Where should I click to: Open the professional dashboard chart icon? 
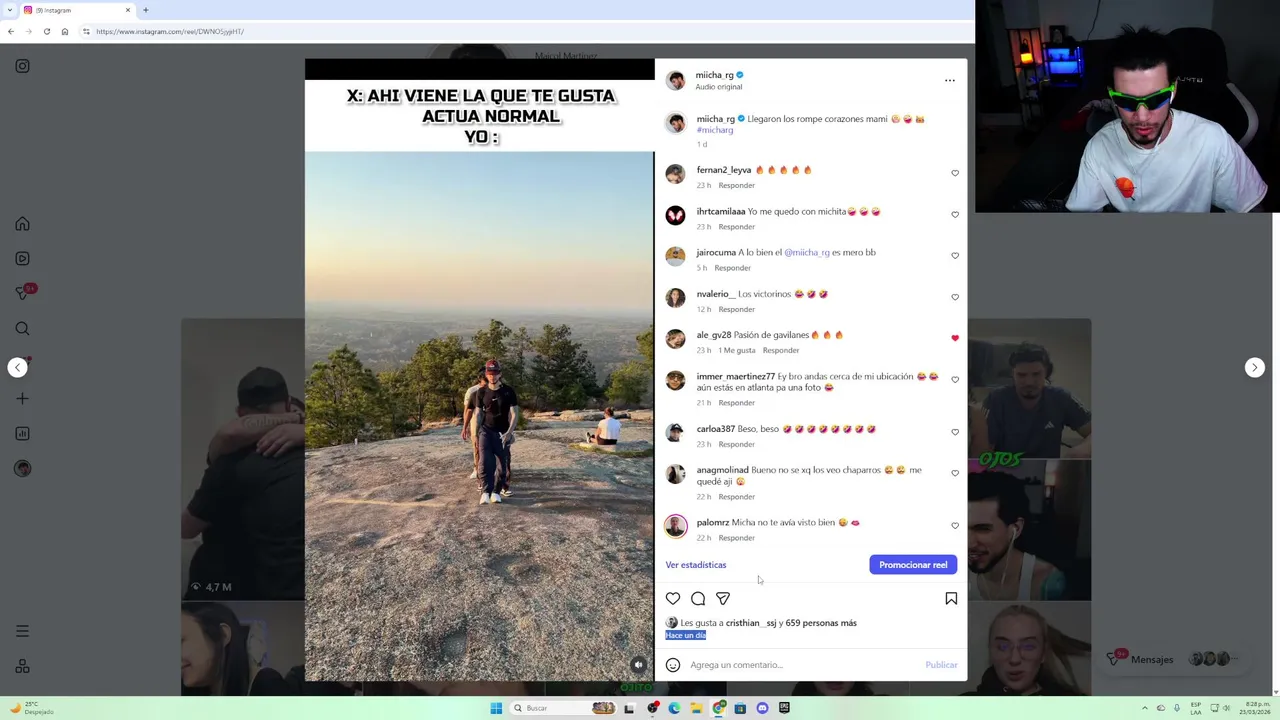click(22, 433)
